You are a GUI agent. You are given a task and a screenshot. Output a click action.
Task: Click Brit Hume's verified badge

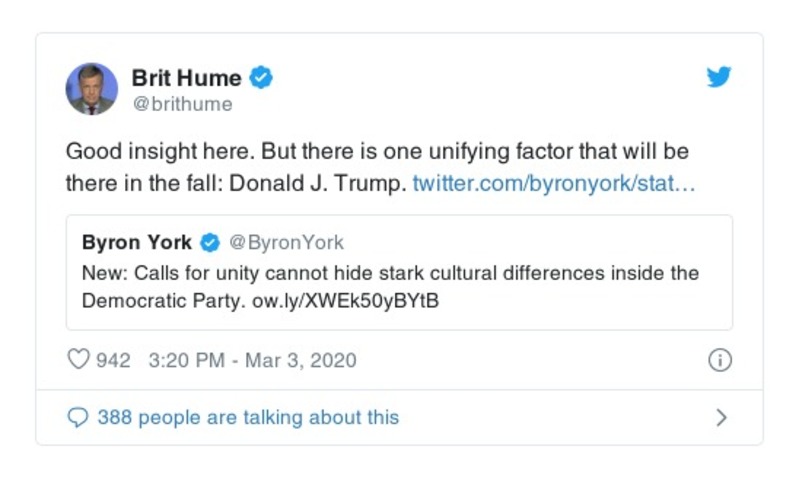(262, 77)
